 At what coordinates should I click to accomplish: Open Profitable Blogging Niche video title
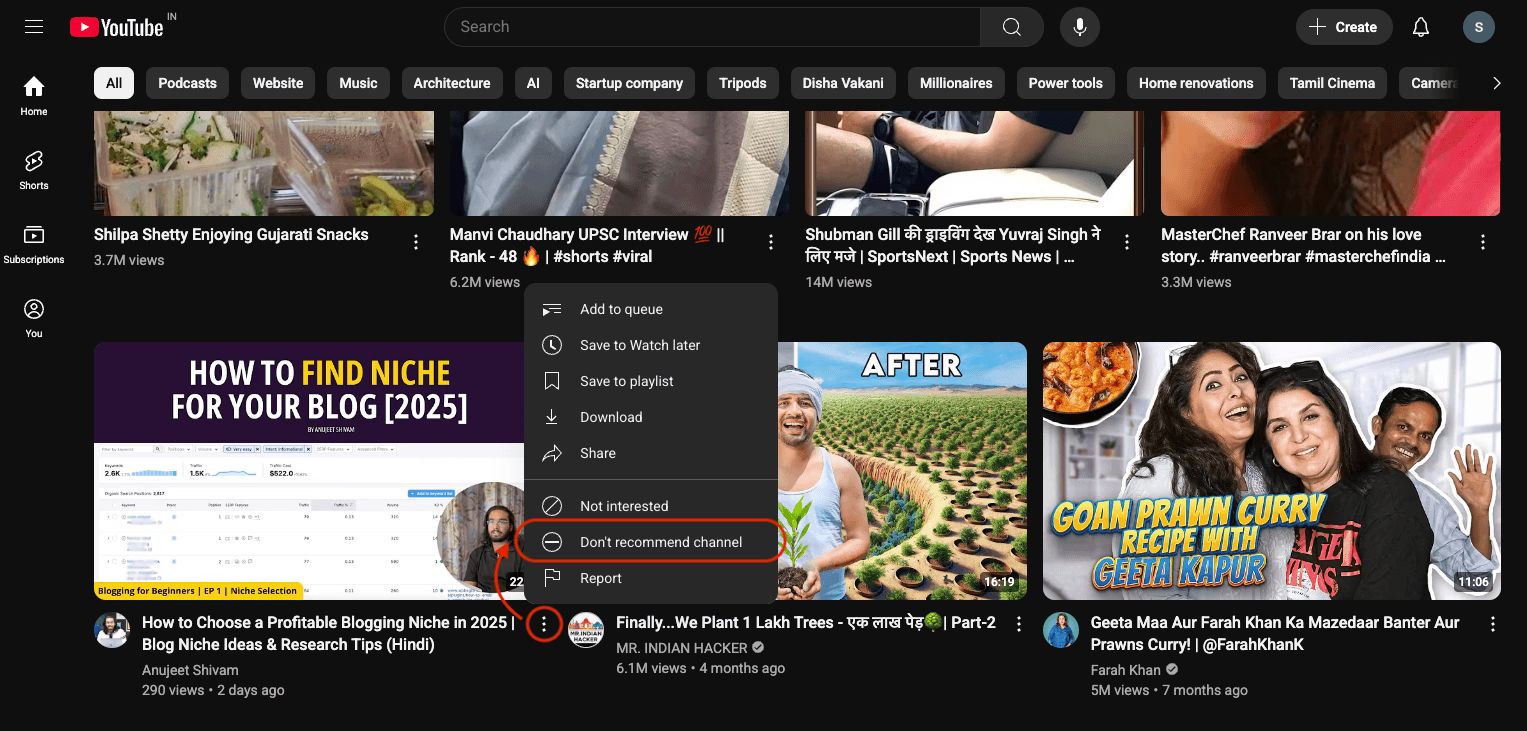pyautogui.click(x=329, y=634)
